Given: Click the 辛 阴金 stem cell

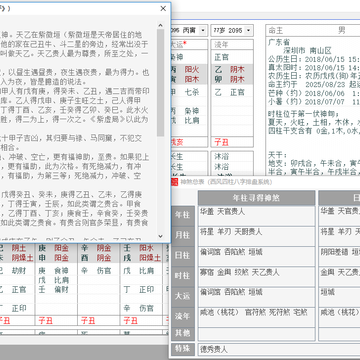Looking at the screenshot, I should [x=96, y=248].
